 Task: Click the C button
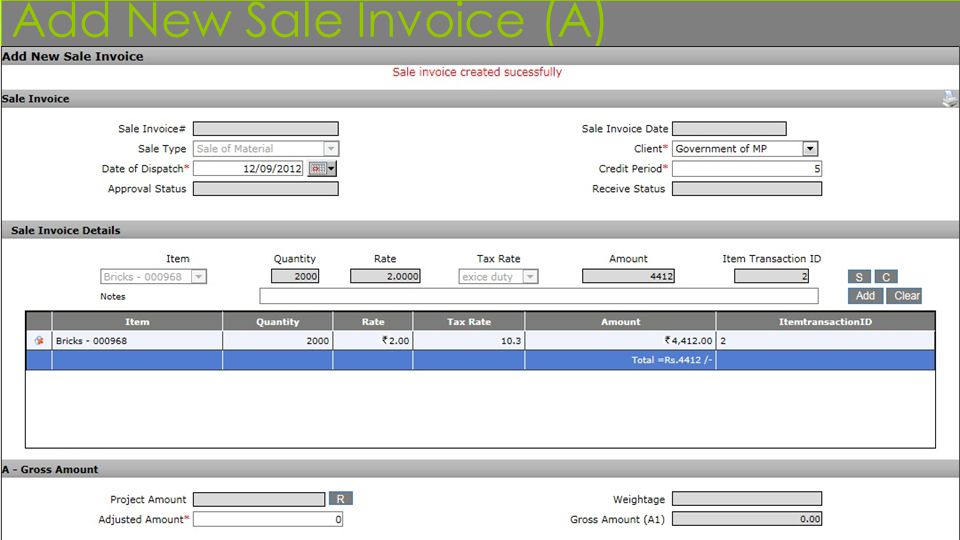point(886,277)
